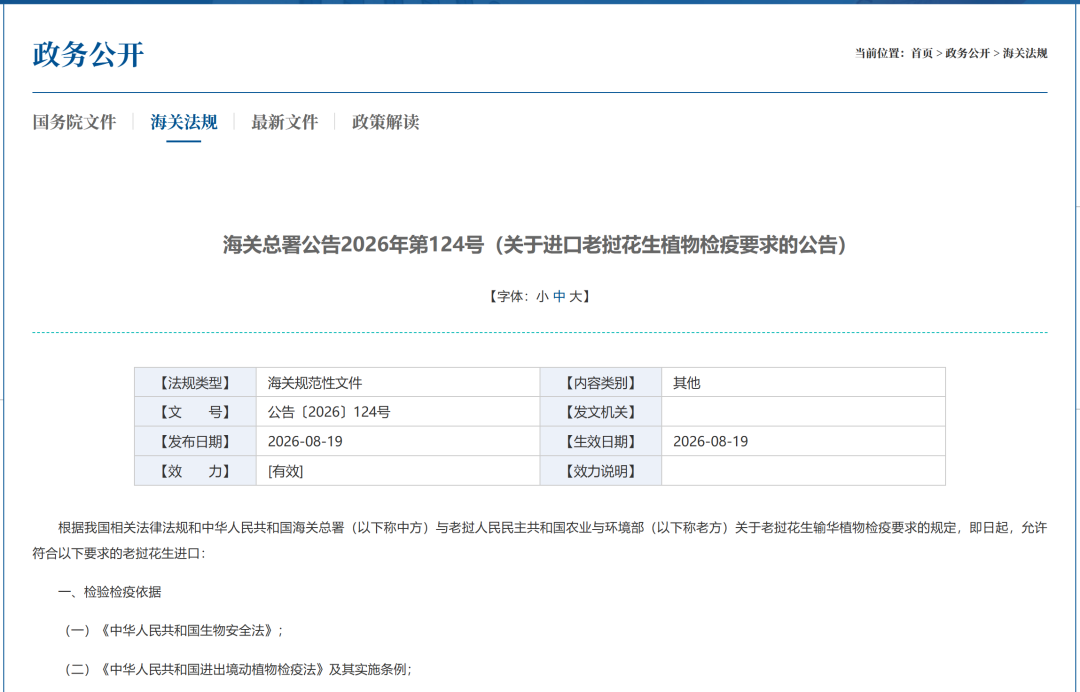Open the 政策解读 tab
This screenshot has width=1080, height=692.
coord(386,122)
